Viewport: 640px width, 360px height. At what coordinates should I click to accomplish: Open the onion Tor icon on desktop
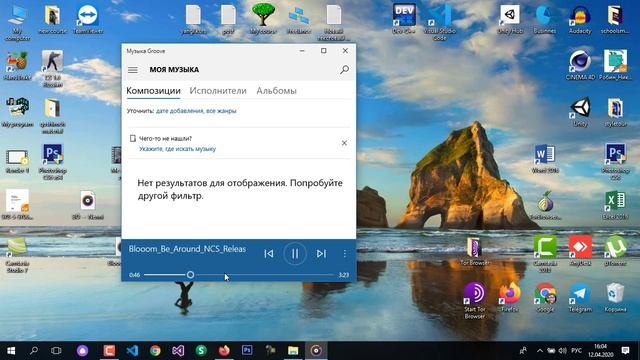[545, 205]
